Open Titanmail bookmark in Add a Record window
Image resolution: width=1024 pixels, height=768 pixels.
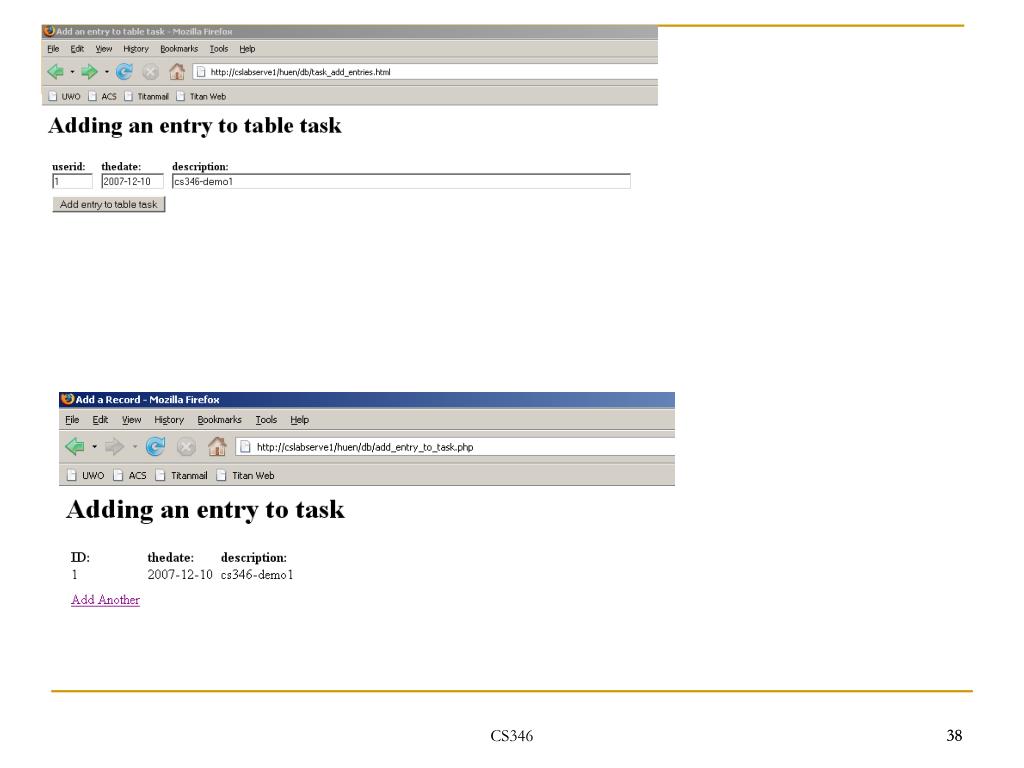click(x=182, y=475)
